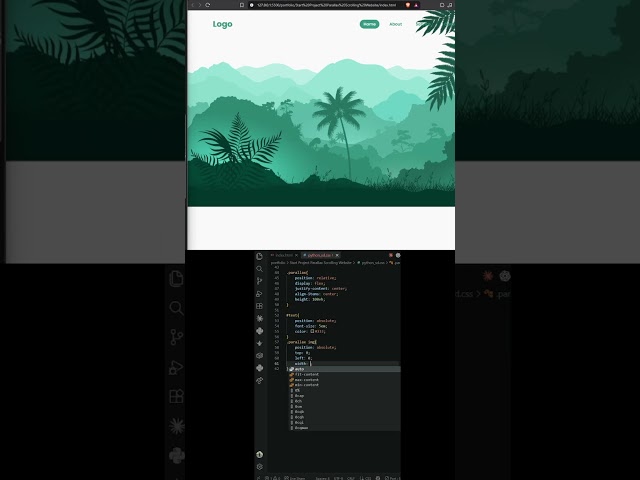Screen dimensions: 640x480
Task: Open Run and Debug in the activity bar
Action: pyautogui.click(x=259, y=293)
